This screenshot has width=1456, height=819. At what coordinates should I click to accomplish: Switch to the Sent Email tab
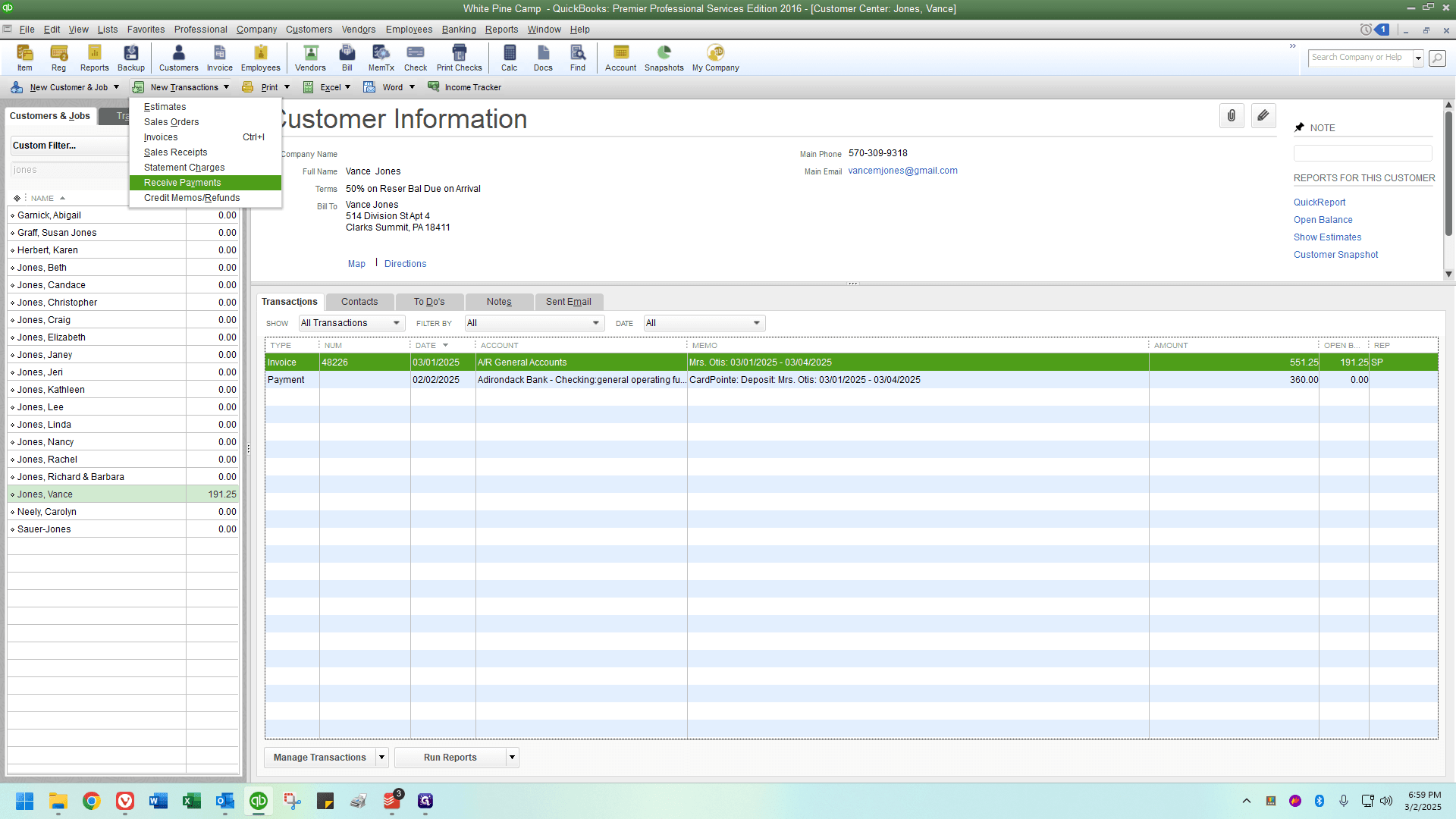point(569,302)
